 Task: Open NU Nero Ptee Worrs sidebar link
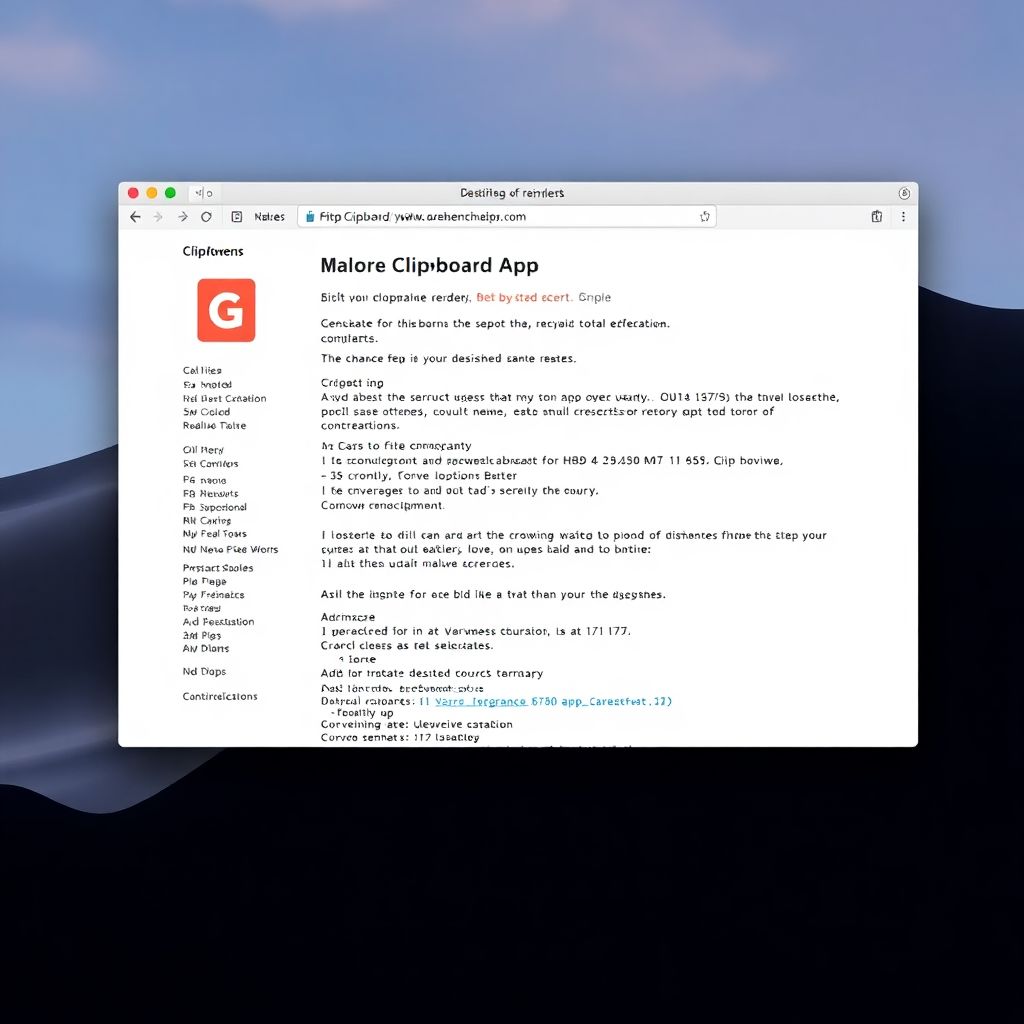(x=231, y=550)
